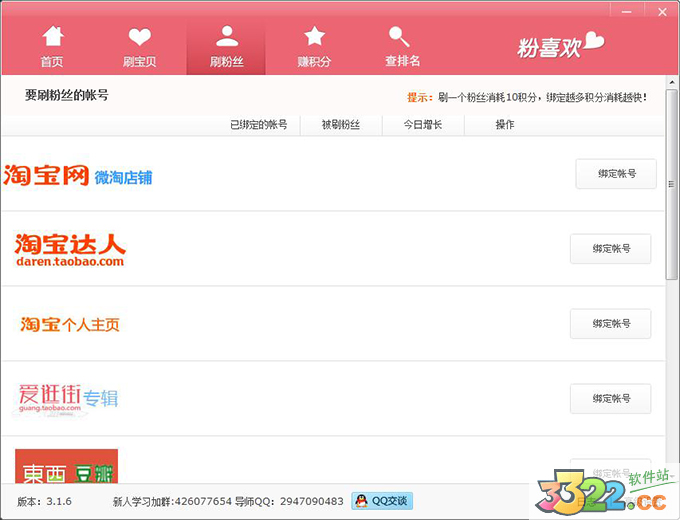Select the 刷粉丝 person tab
Screen dimensions: 680x520
pyautogui.click(x=226, y=46)
